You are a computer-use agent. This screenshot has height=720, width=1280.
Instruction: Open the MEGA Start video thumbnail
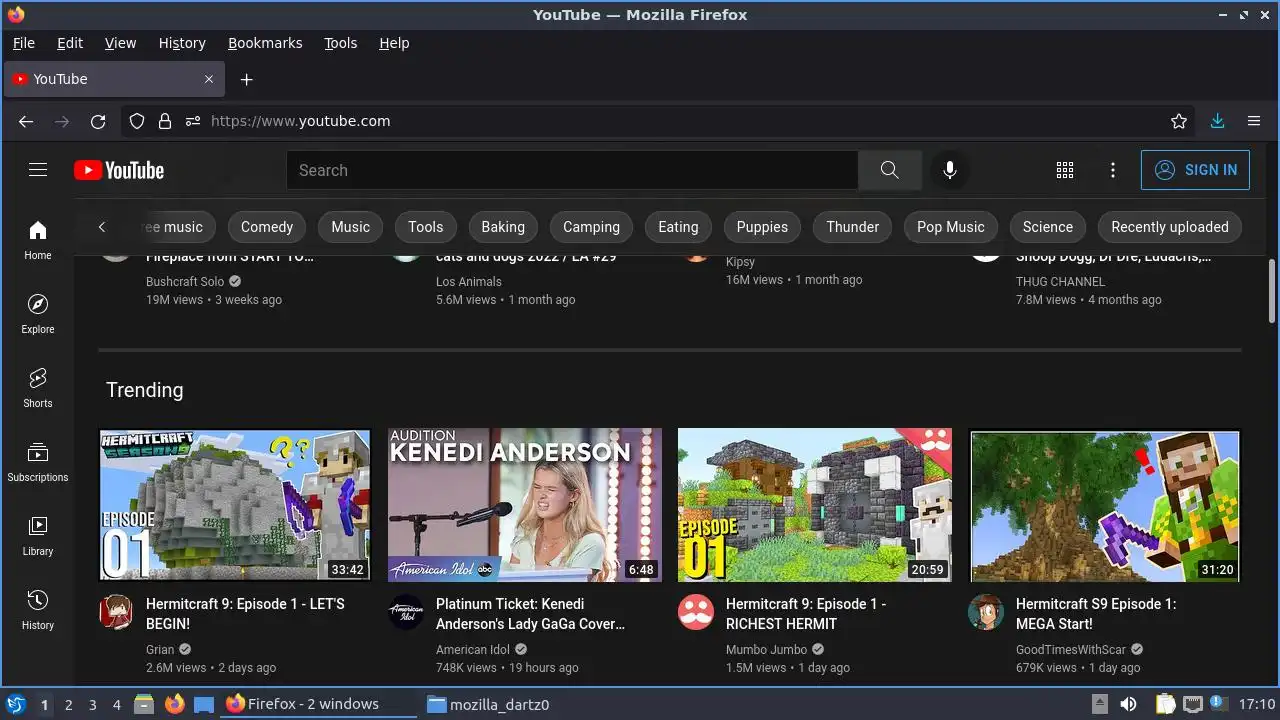(x=1105, y=505)
